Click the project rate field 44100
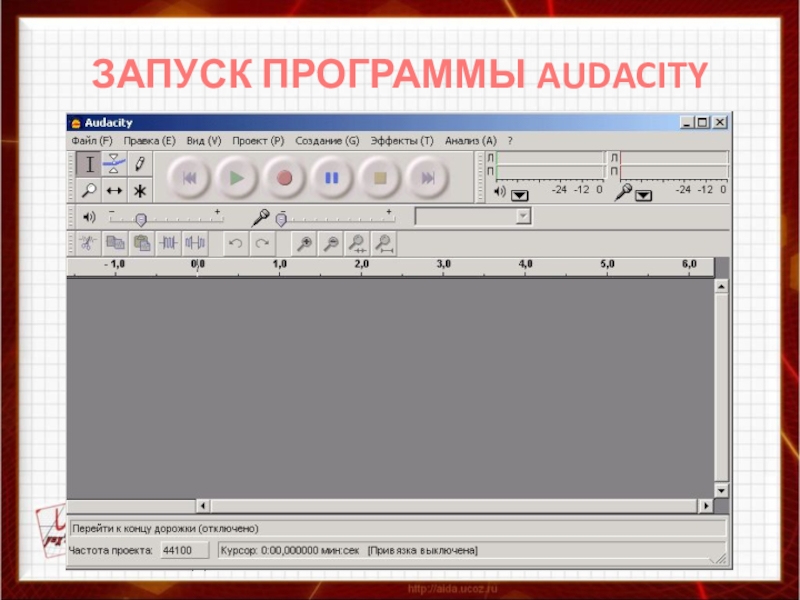 pos(185,550)
